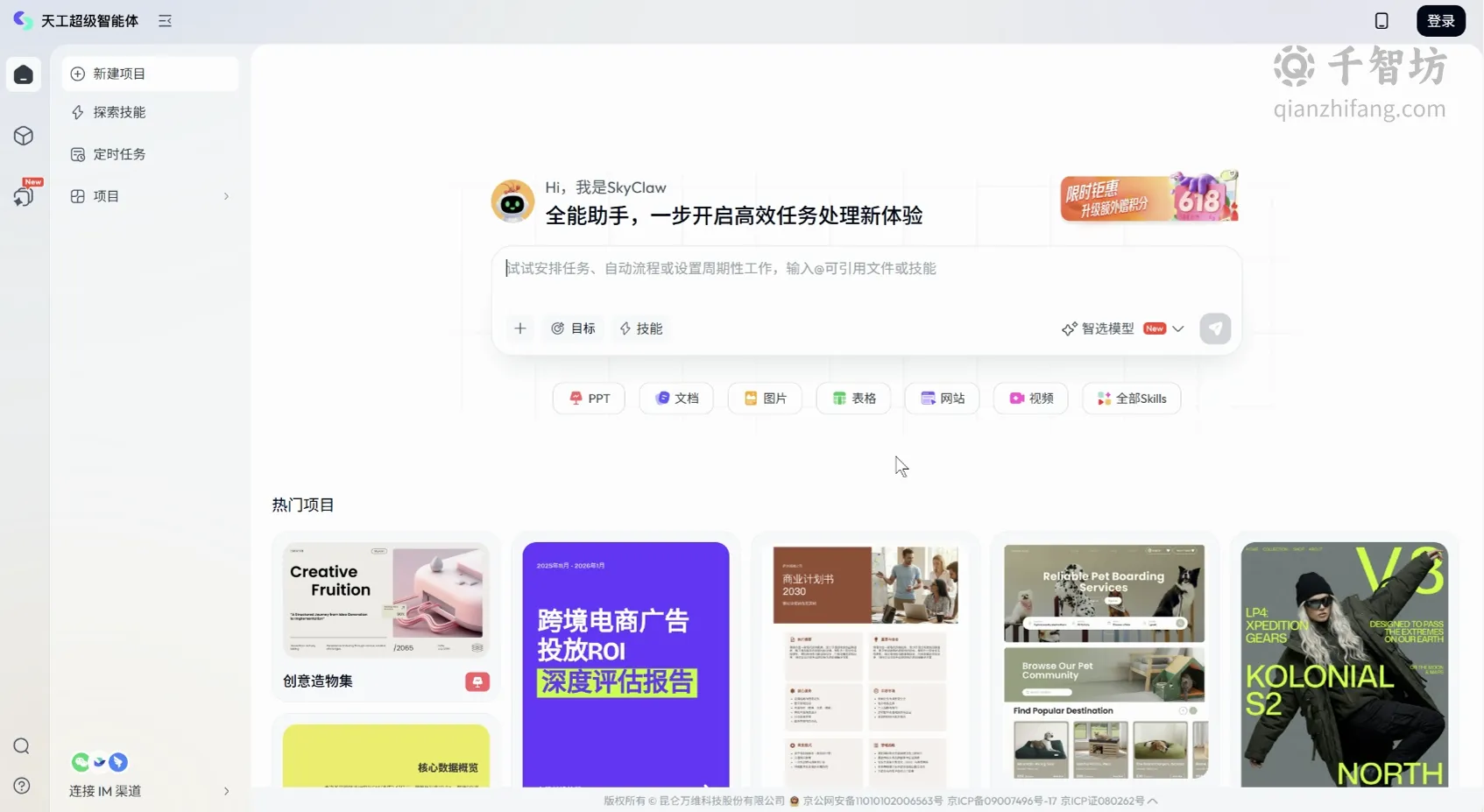The height and width of the screenshot is (812, 1484).
Task: Click the 创意造物集 card title
Action: click(318, 681)
